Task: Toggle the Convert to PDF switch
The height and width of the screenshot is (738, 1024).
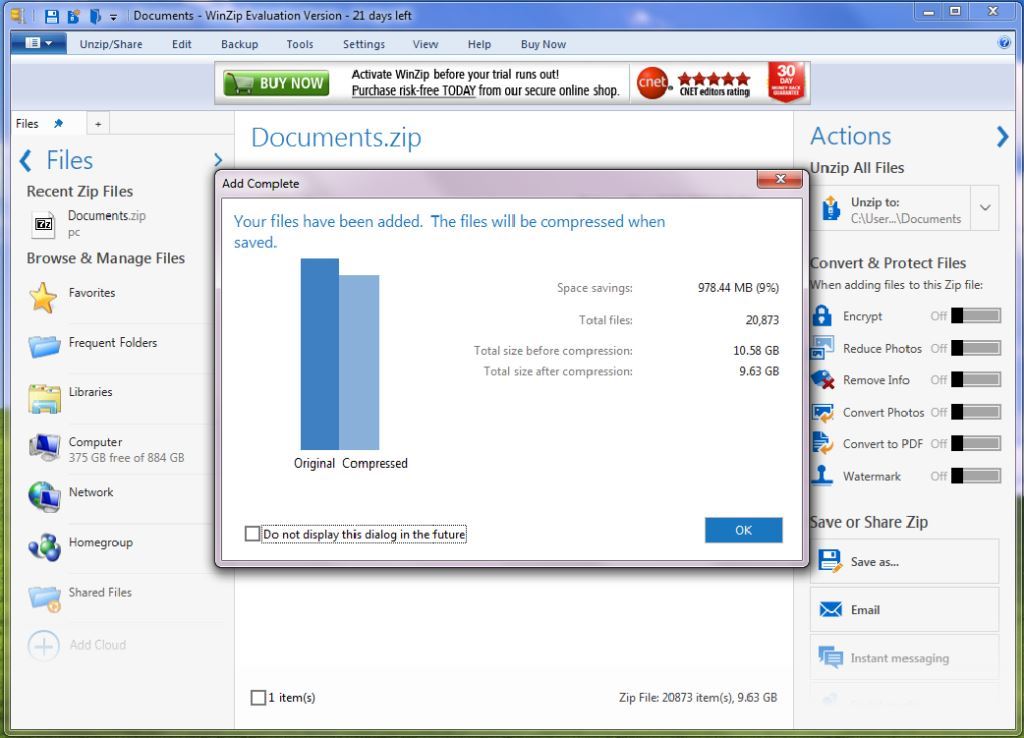Action: click(976, 443)
